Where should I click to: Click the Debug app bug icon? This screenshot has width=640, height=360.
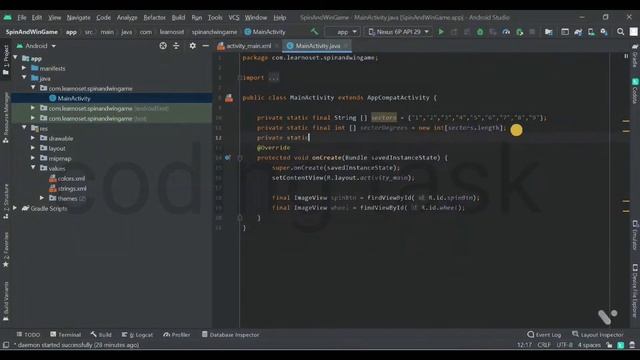coord(480,31)
